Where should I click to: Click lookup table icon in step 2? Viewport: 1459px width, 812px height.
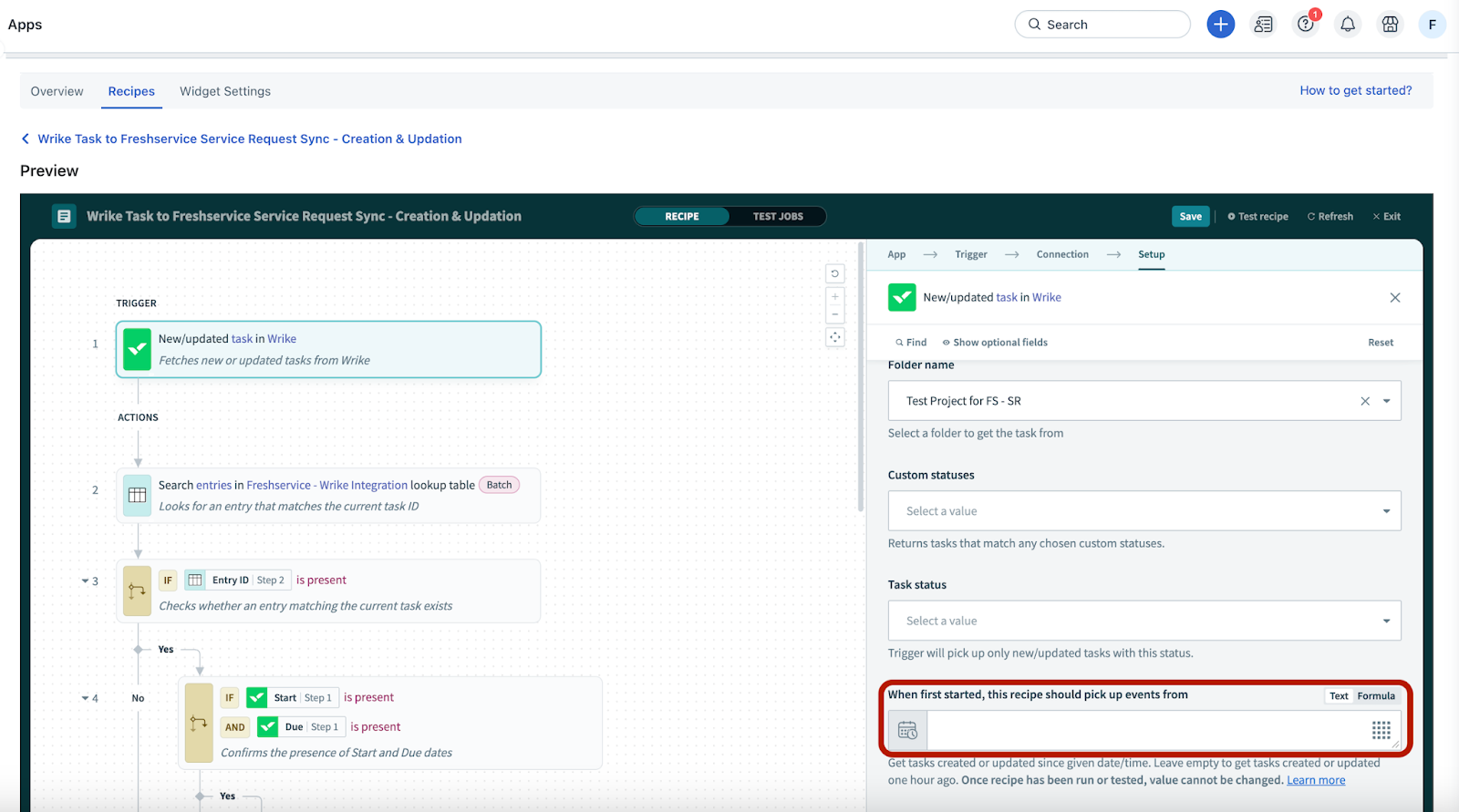tap(137, 495)
